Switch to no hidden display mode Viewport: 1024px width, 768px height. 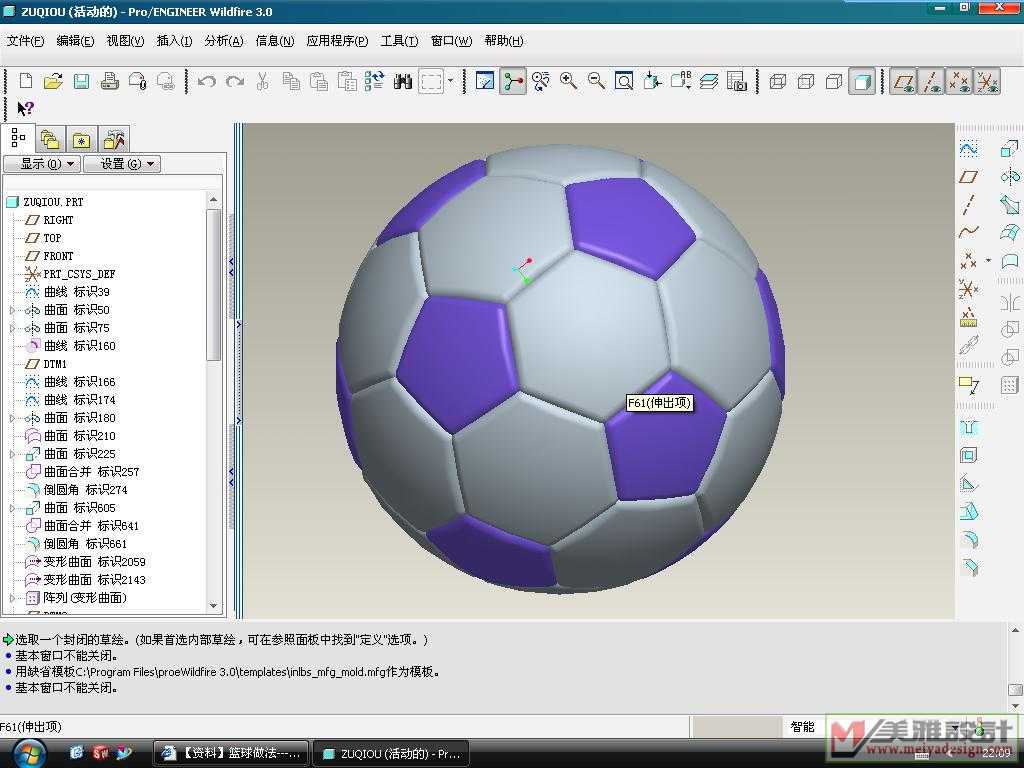pos(834,82)
